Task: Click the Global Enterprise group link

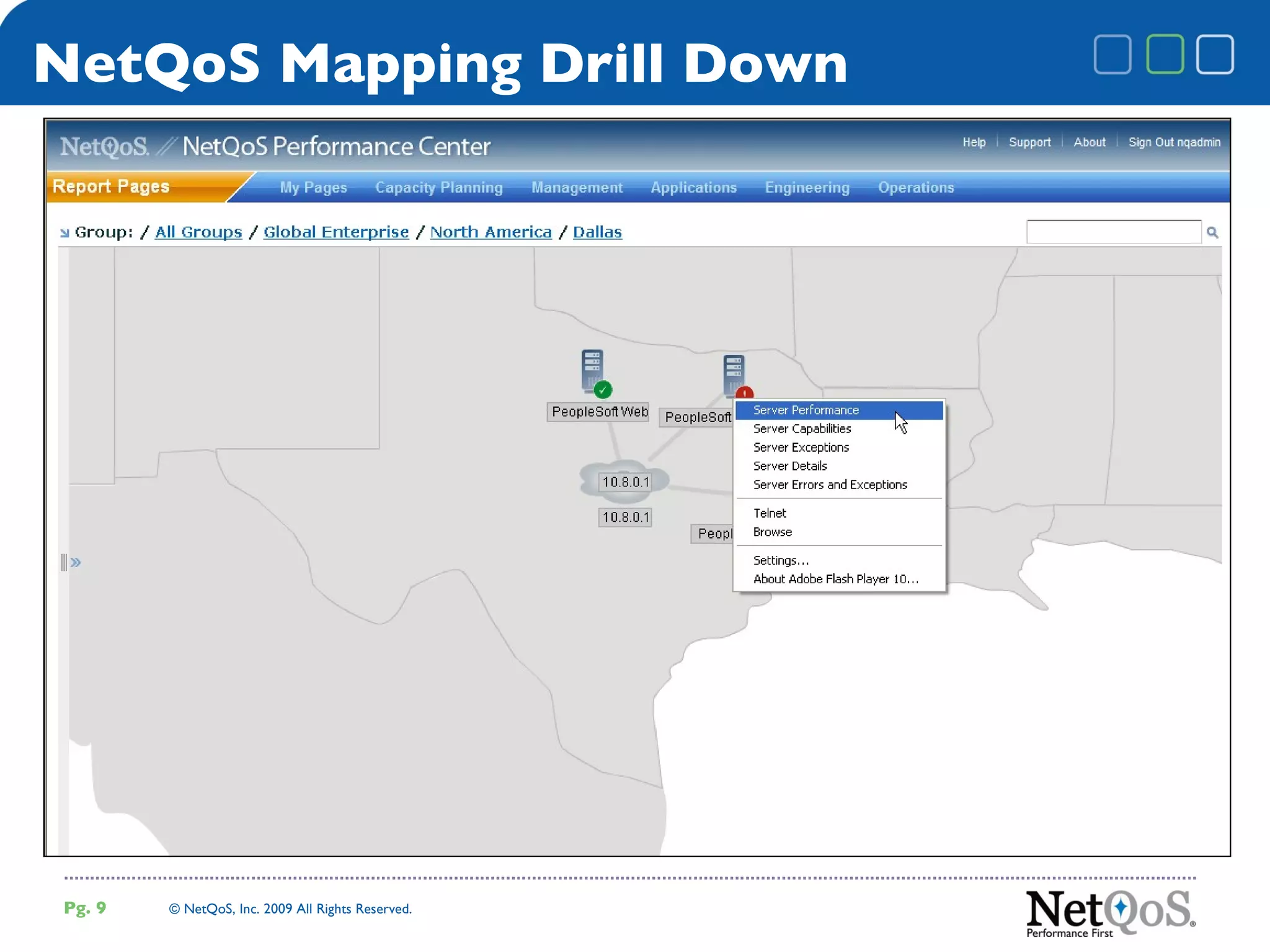Action: pos(335,232)
